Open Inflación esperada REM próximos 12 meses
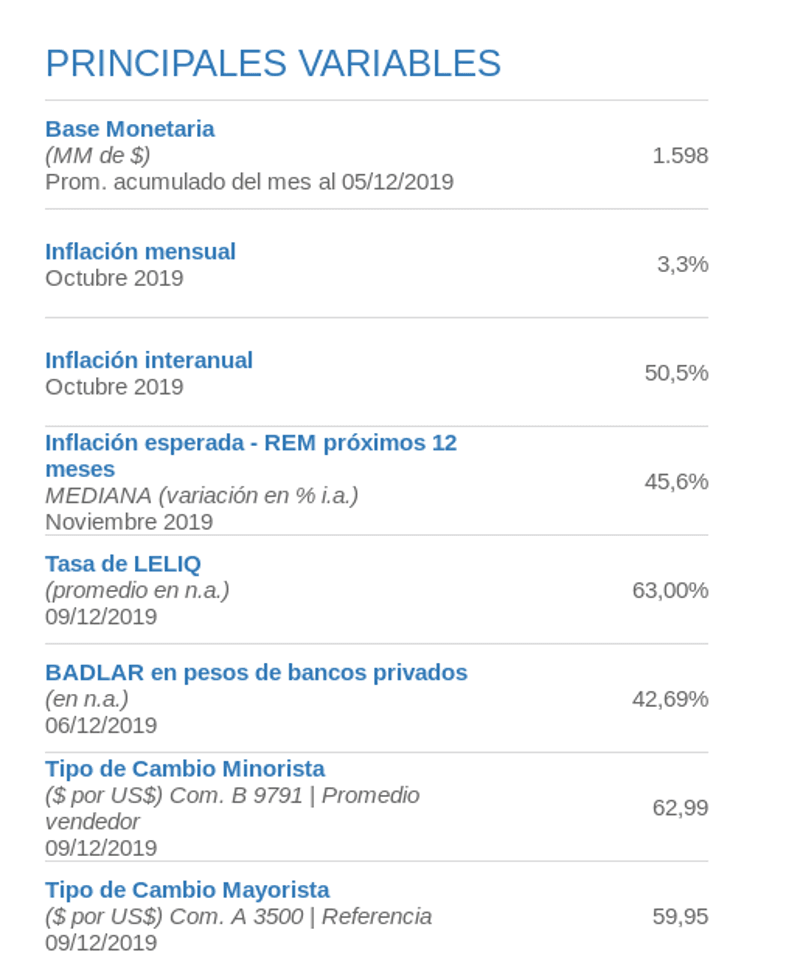Viewport: 800px width, 966px height. (x=250, y=443)
